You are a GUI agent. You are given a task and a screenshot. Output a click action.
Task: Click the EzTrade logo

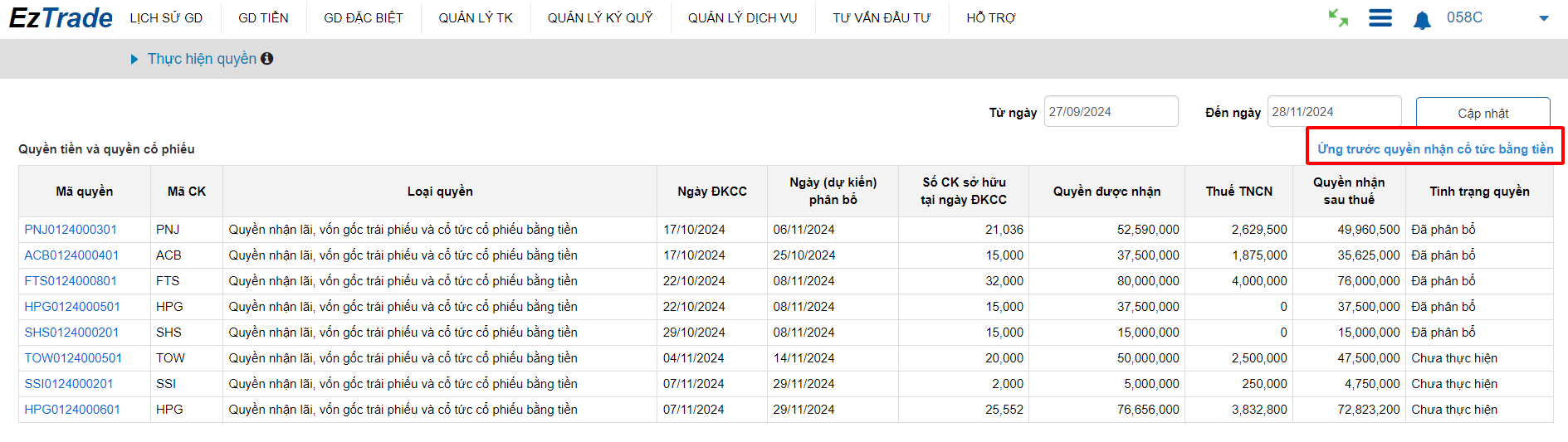tap(61, 18)
